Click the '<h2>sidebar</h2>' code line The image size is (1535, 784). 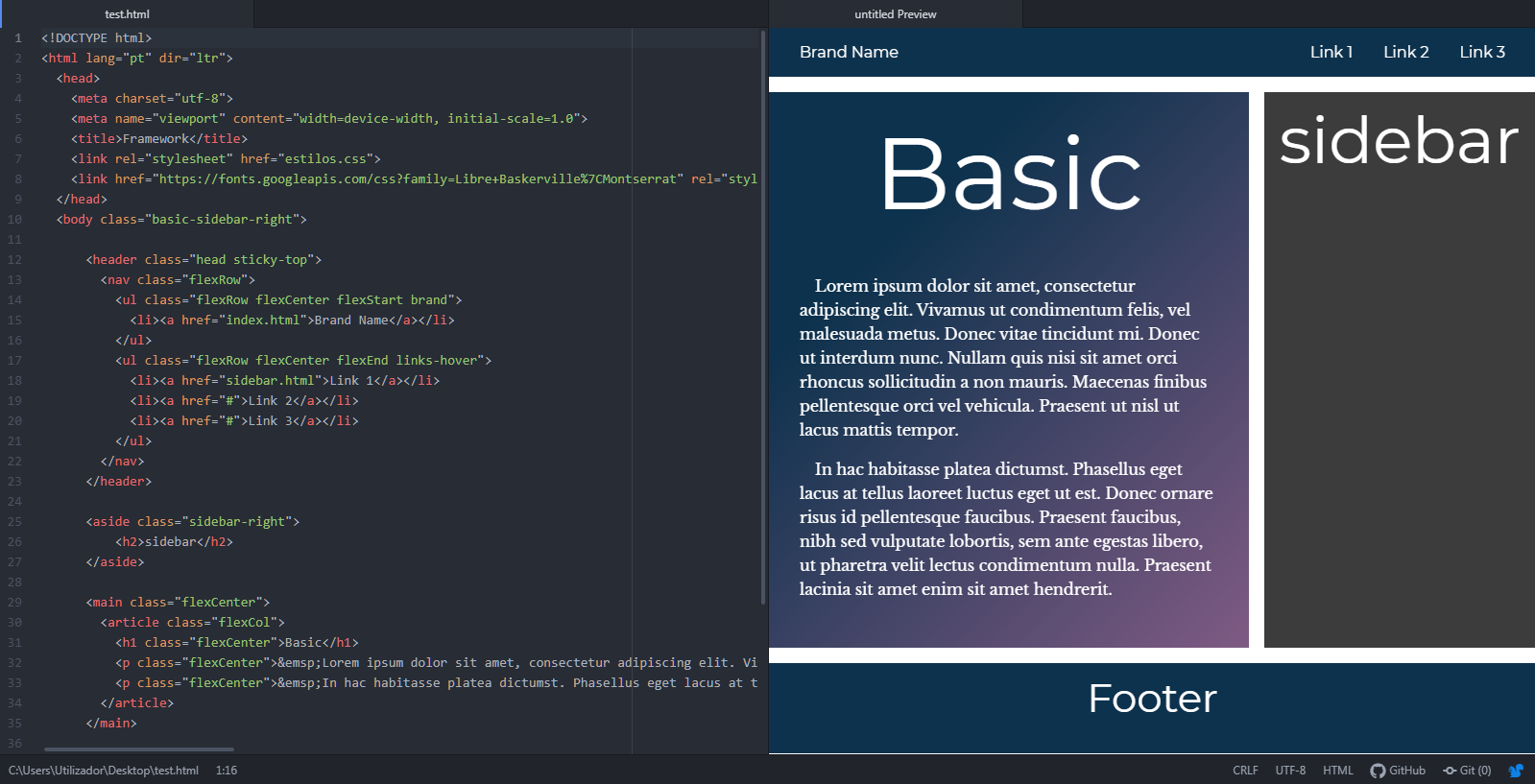[174, 542]
